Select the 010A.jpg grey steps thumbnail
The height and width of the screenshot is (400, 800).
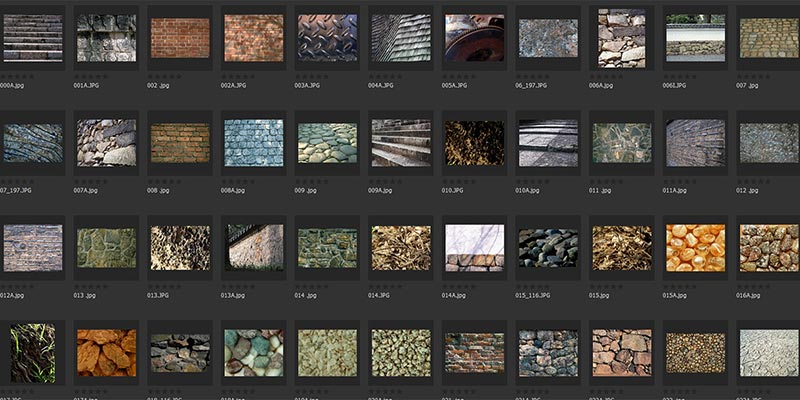pos(548,143)
